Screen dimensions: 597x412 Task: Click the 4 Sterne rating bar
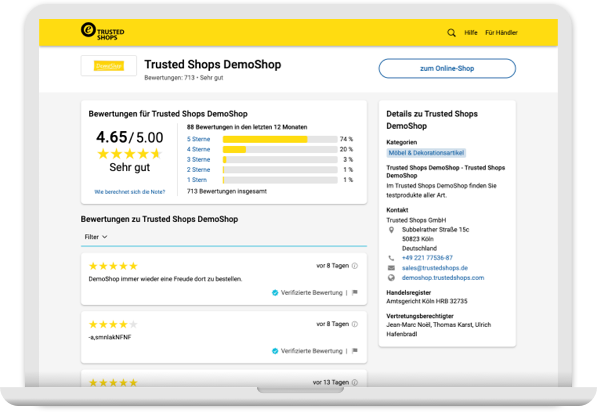280,149
